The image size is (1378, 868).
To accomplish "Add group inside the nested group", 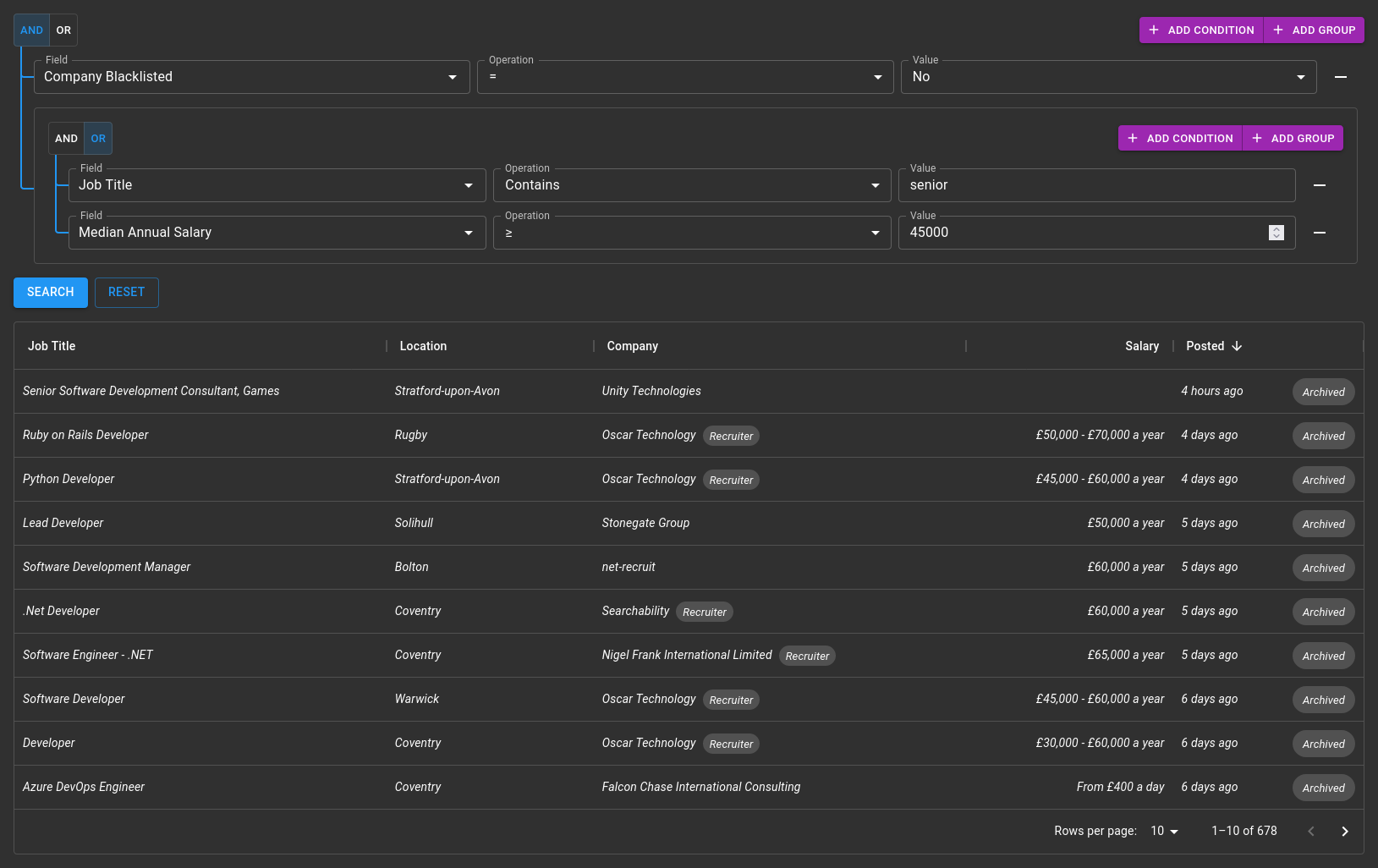I will 1293,139.
